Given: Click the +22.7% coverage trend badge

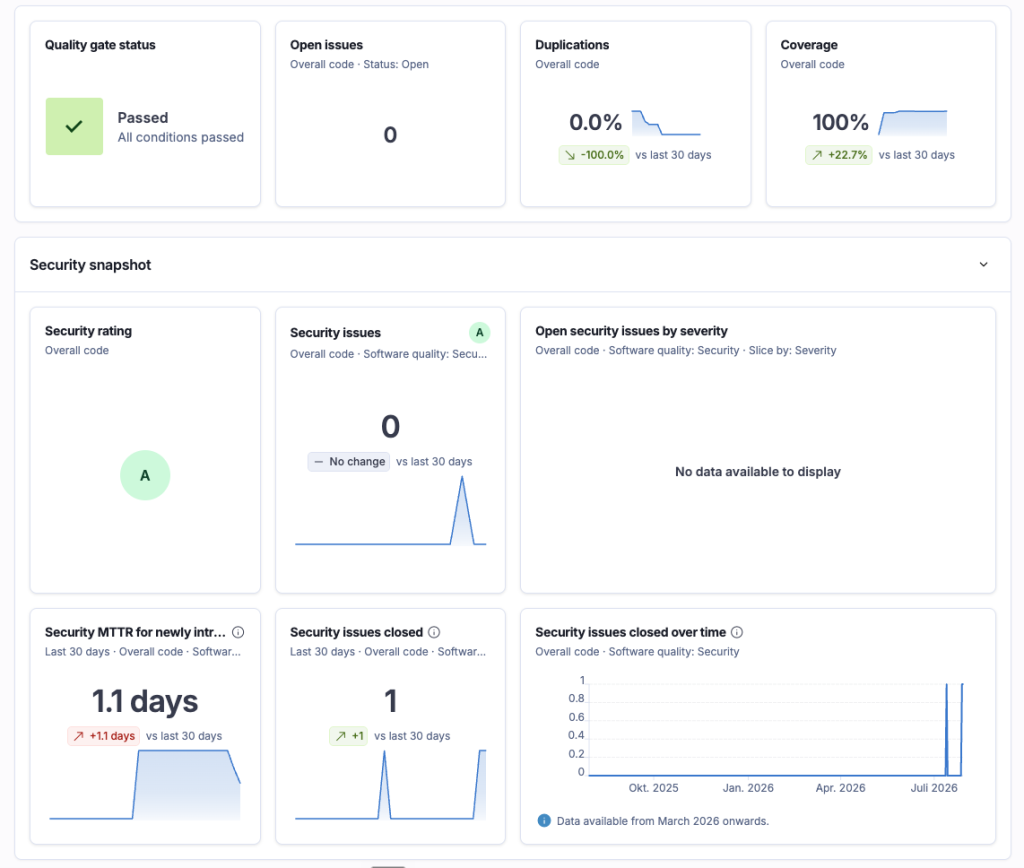Looking at the screenshot, I should tap(839, 155).
